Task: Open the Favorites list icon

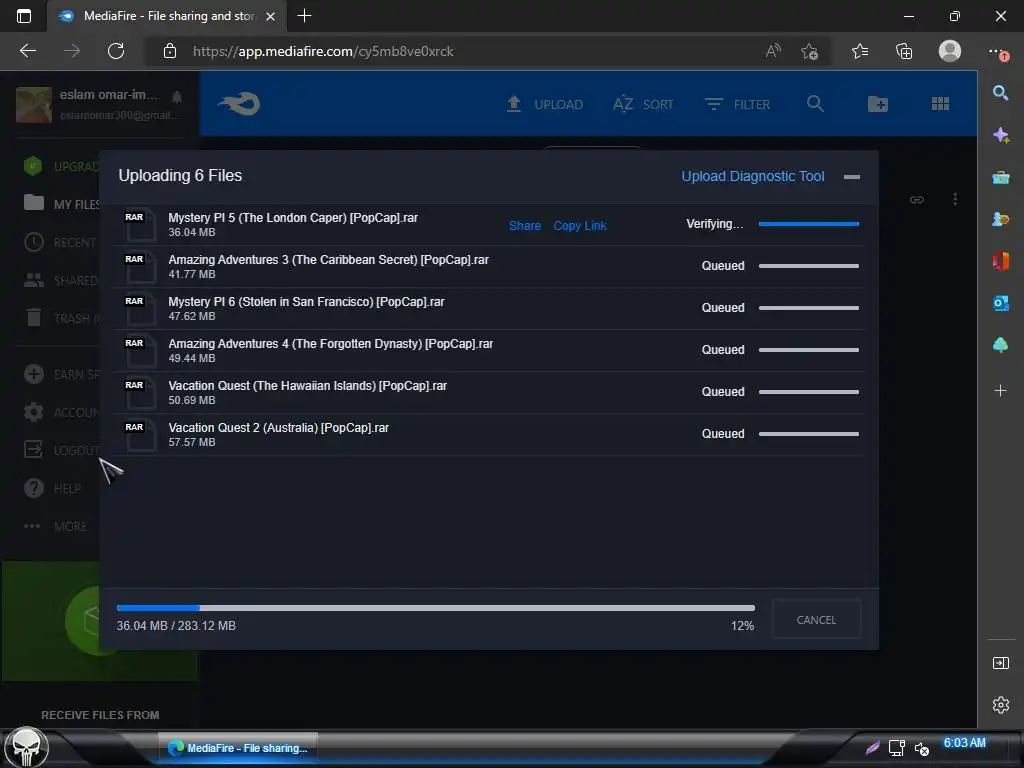Action: [860, 51]
